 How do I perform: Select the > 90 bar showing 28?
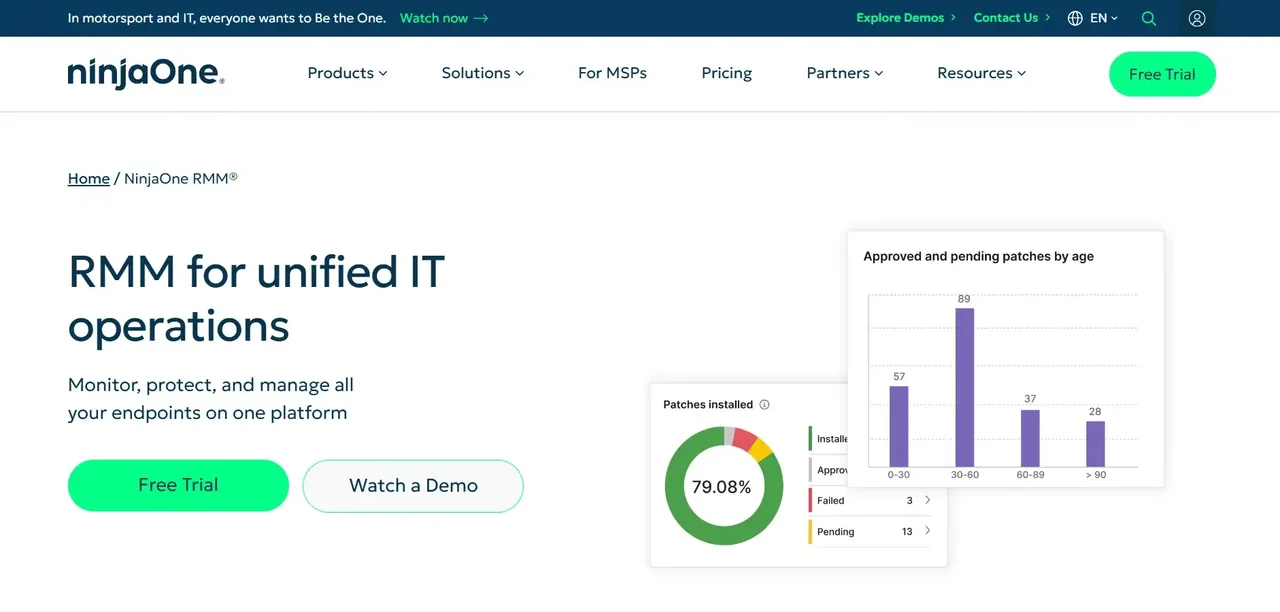1096,444
